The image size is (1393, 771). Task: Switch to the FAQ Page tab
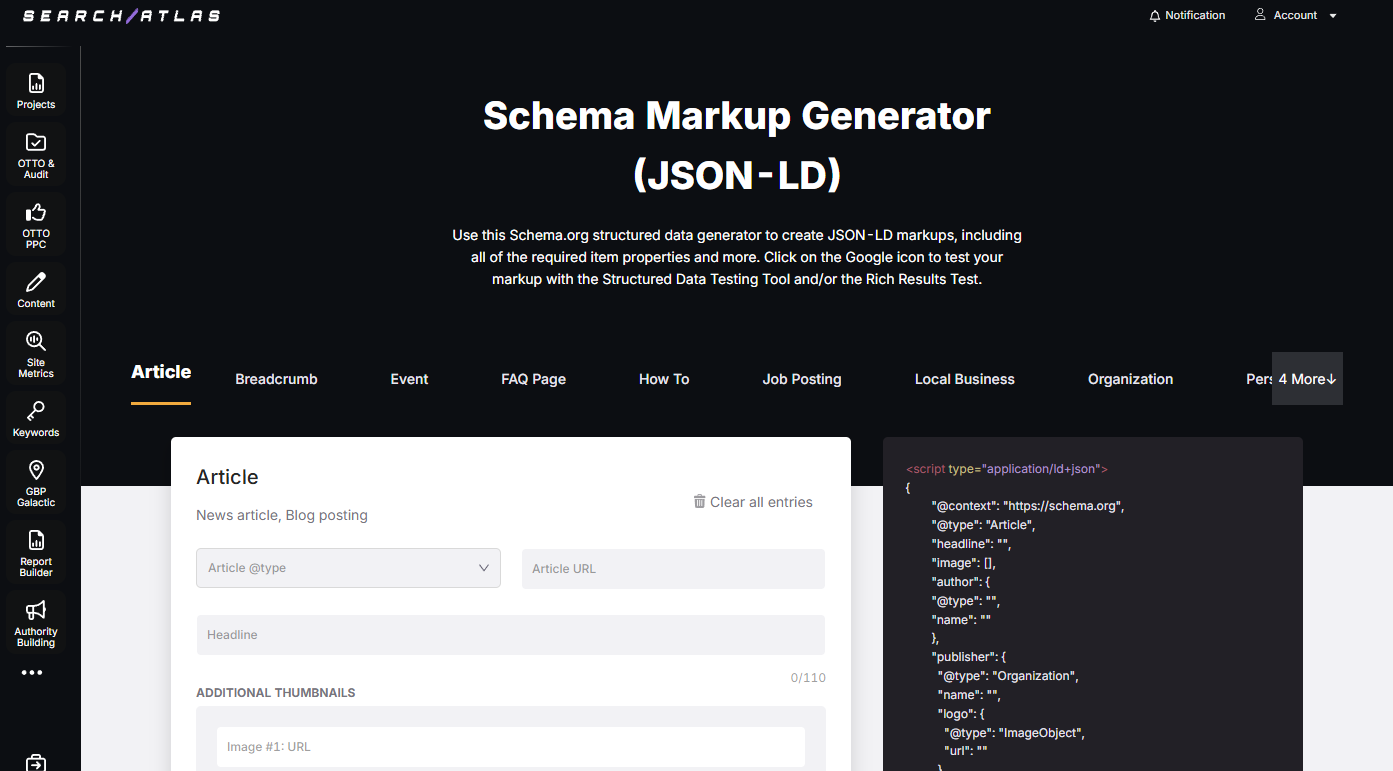pos(533,380)
